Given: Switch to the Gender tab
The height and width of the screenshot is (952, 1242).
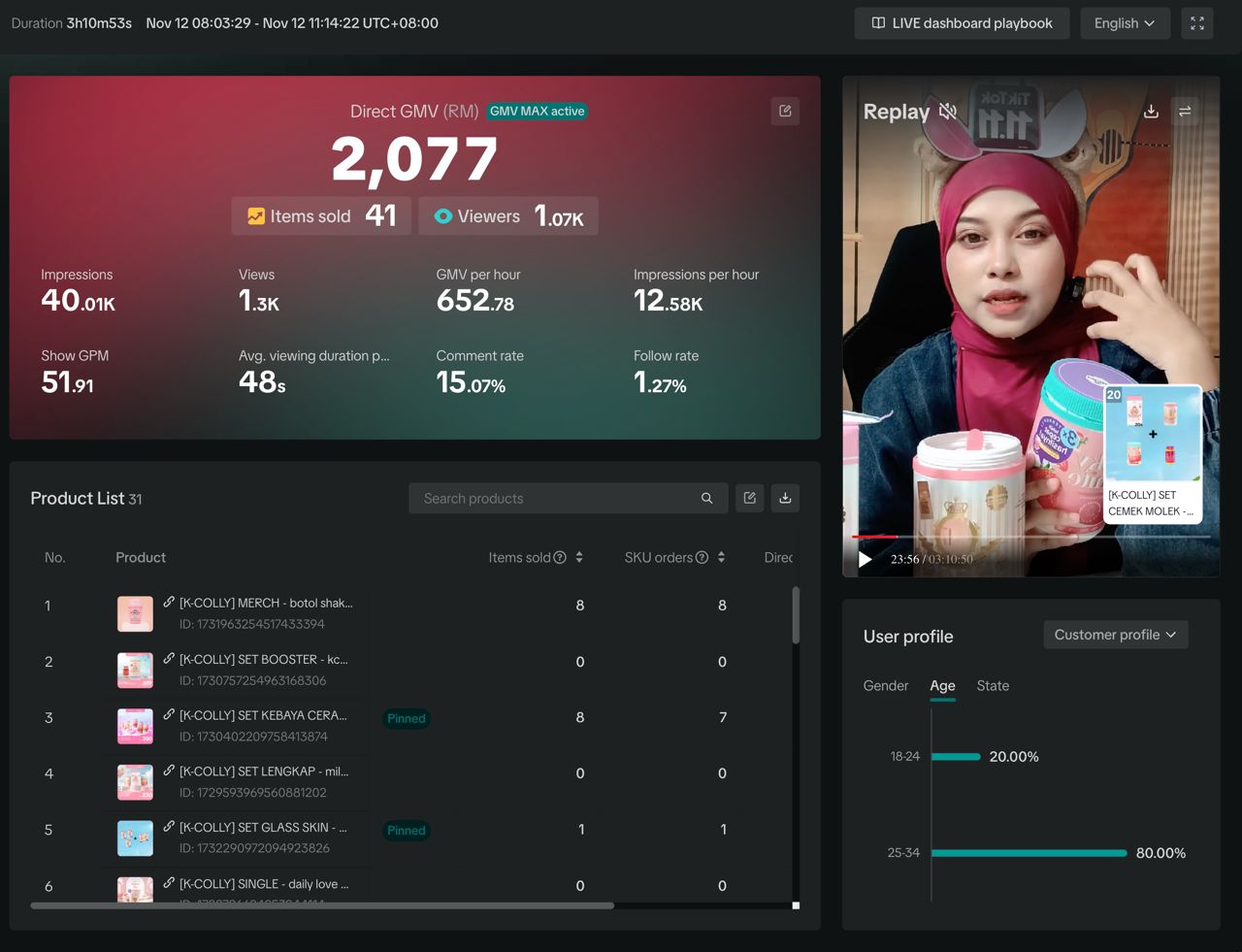Looking at the screenshot, I should (886, 685).
